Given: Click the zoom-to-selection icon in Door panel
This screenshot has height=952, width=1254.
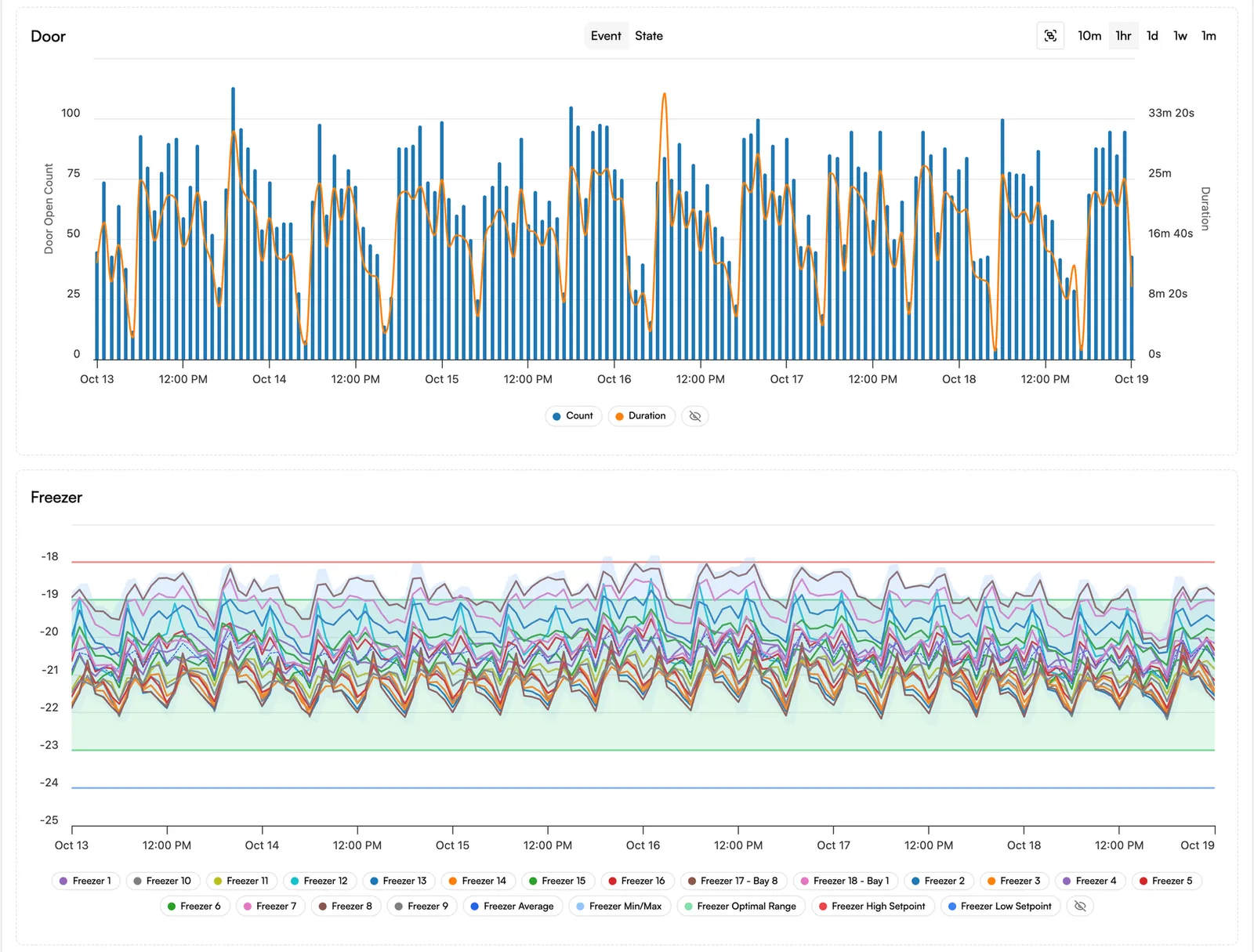Looking at the screenshot, I should [x=1050, y=36].
